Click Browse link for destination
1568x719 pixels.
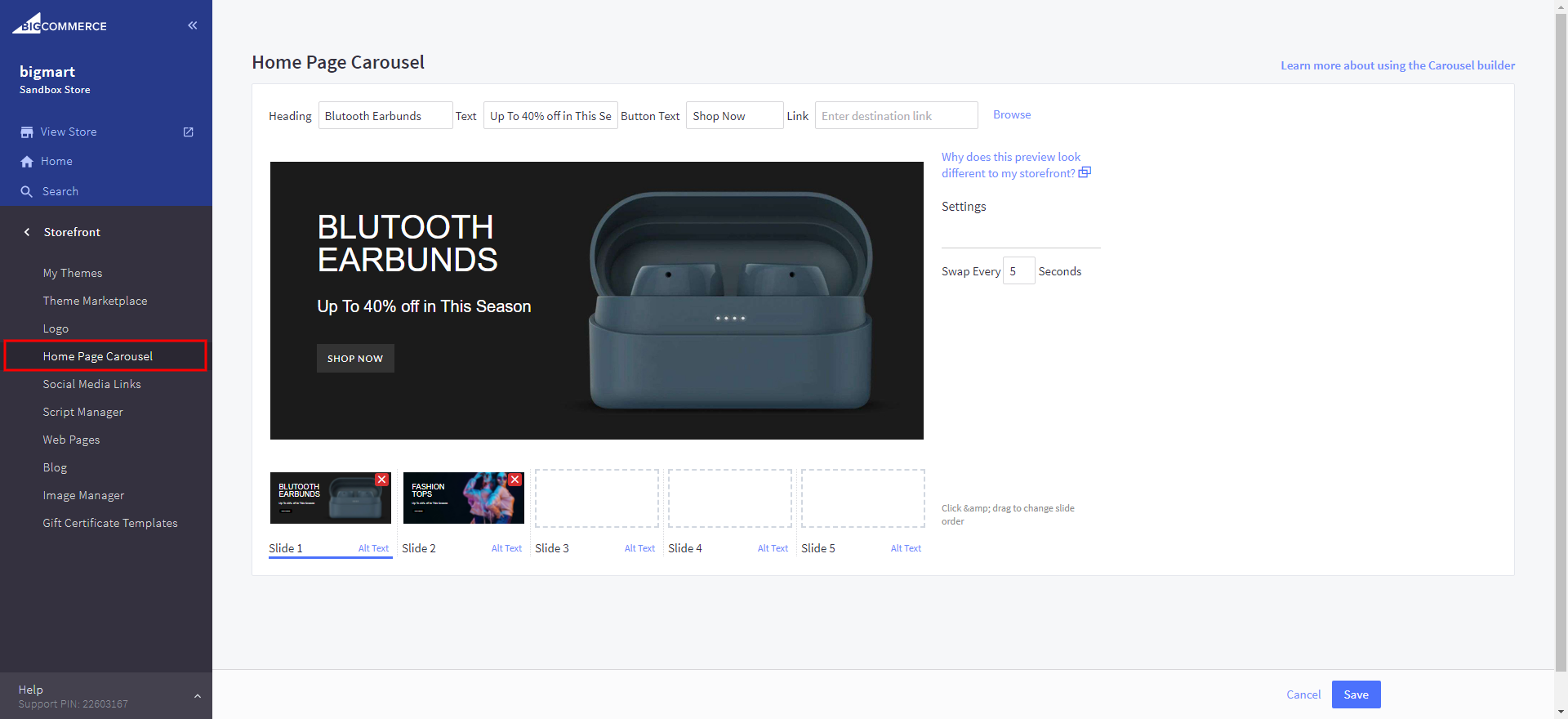click(1012, 115)
